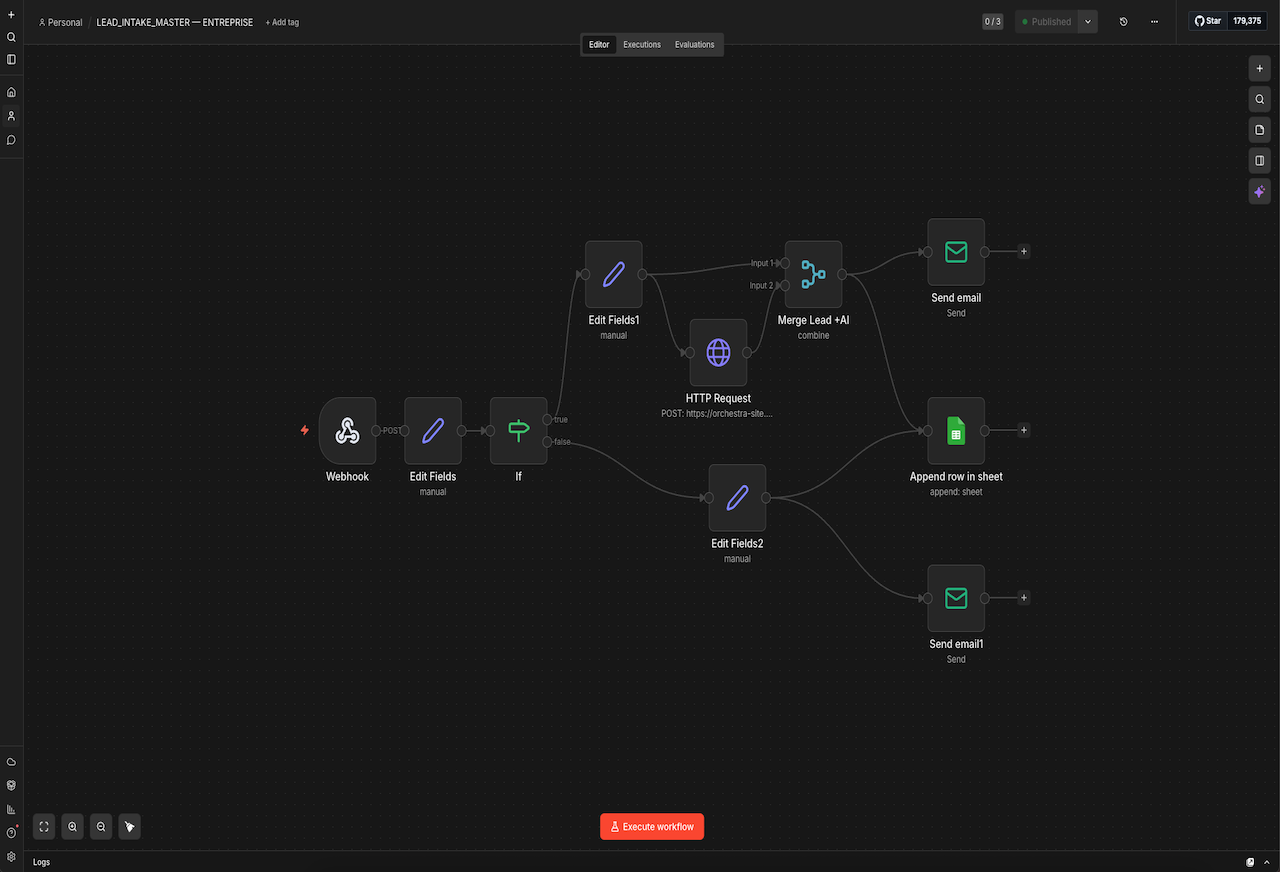Open the Published status dropdown

(x=1088, y=21)
